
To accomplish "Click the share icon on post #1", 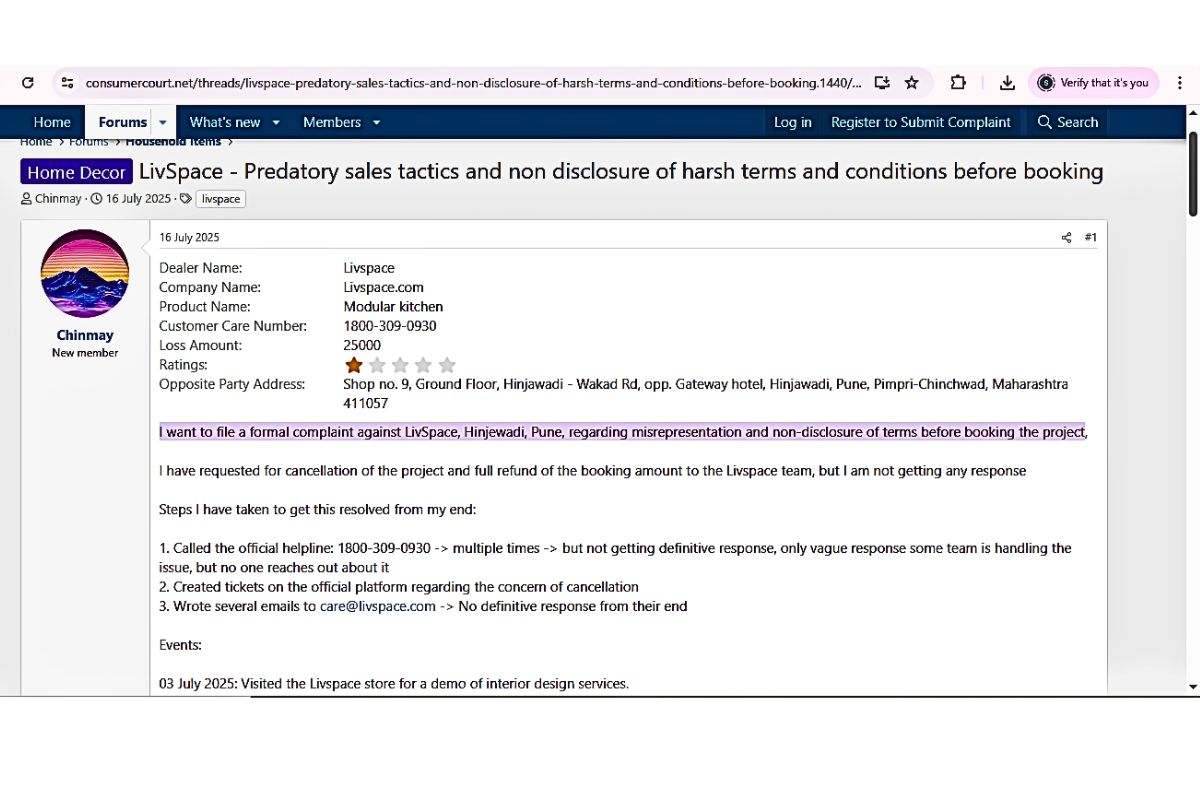I will point(1066,238).
